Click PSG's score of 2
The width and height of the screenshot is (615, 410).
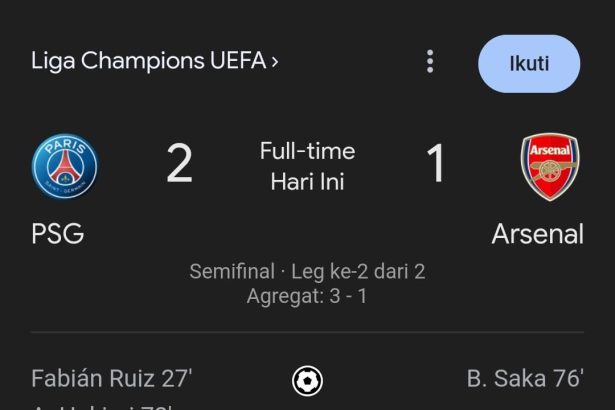[179, 164]
